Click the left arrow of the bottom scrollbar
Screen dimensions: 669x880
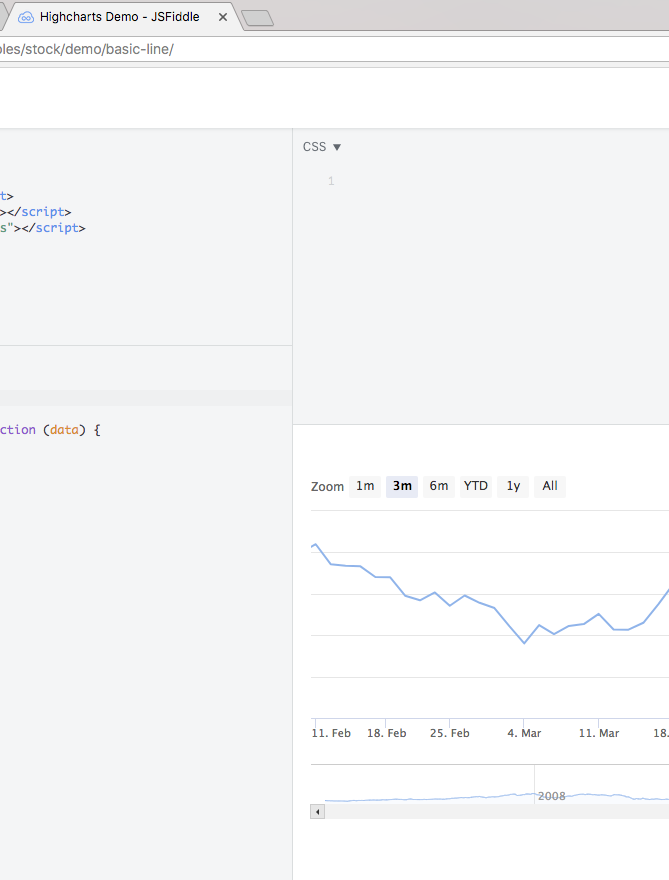pos(316,811)
